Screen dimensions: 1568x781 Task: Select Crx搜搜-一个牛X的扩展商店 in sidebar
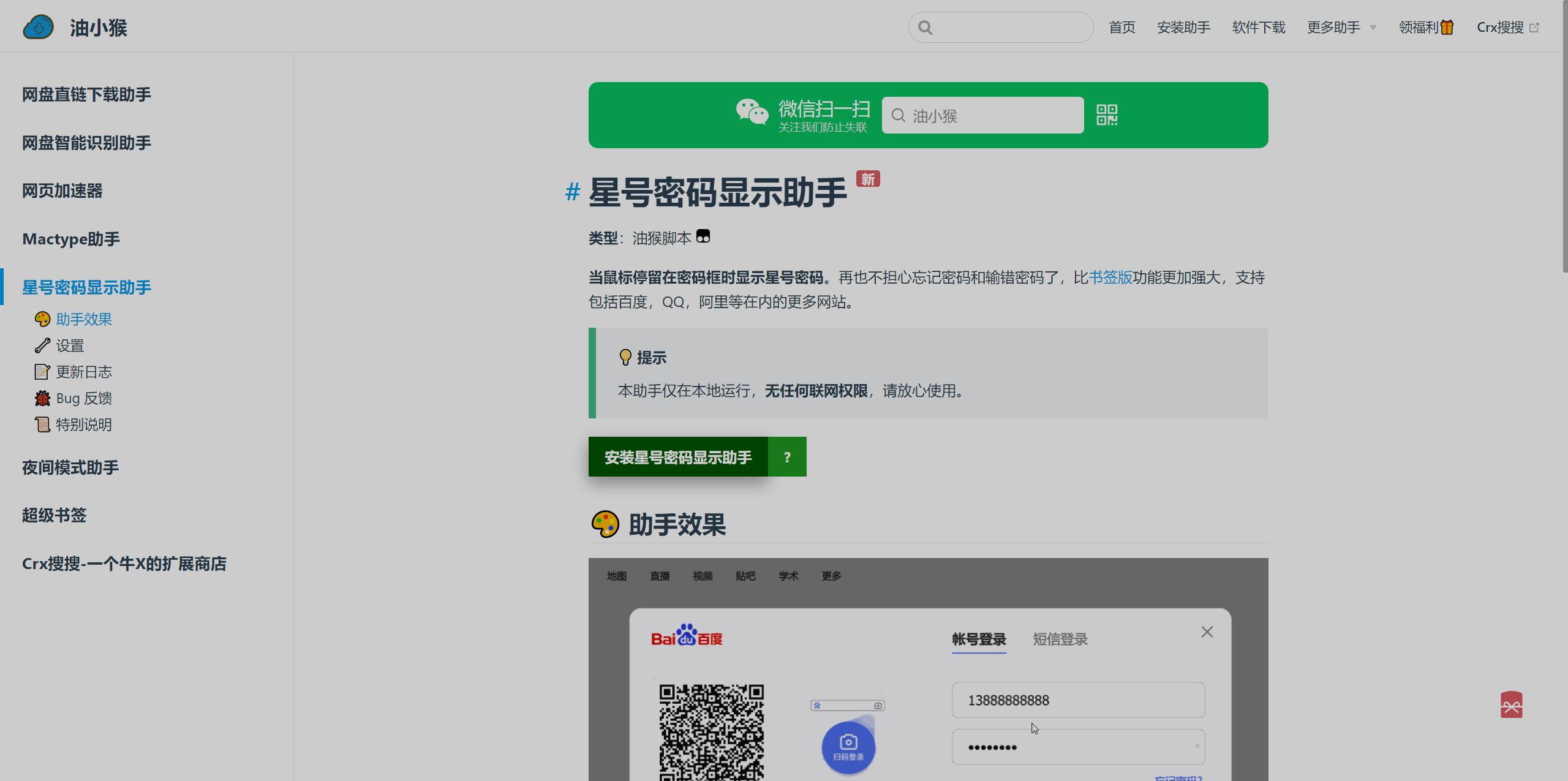(124, 564)
